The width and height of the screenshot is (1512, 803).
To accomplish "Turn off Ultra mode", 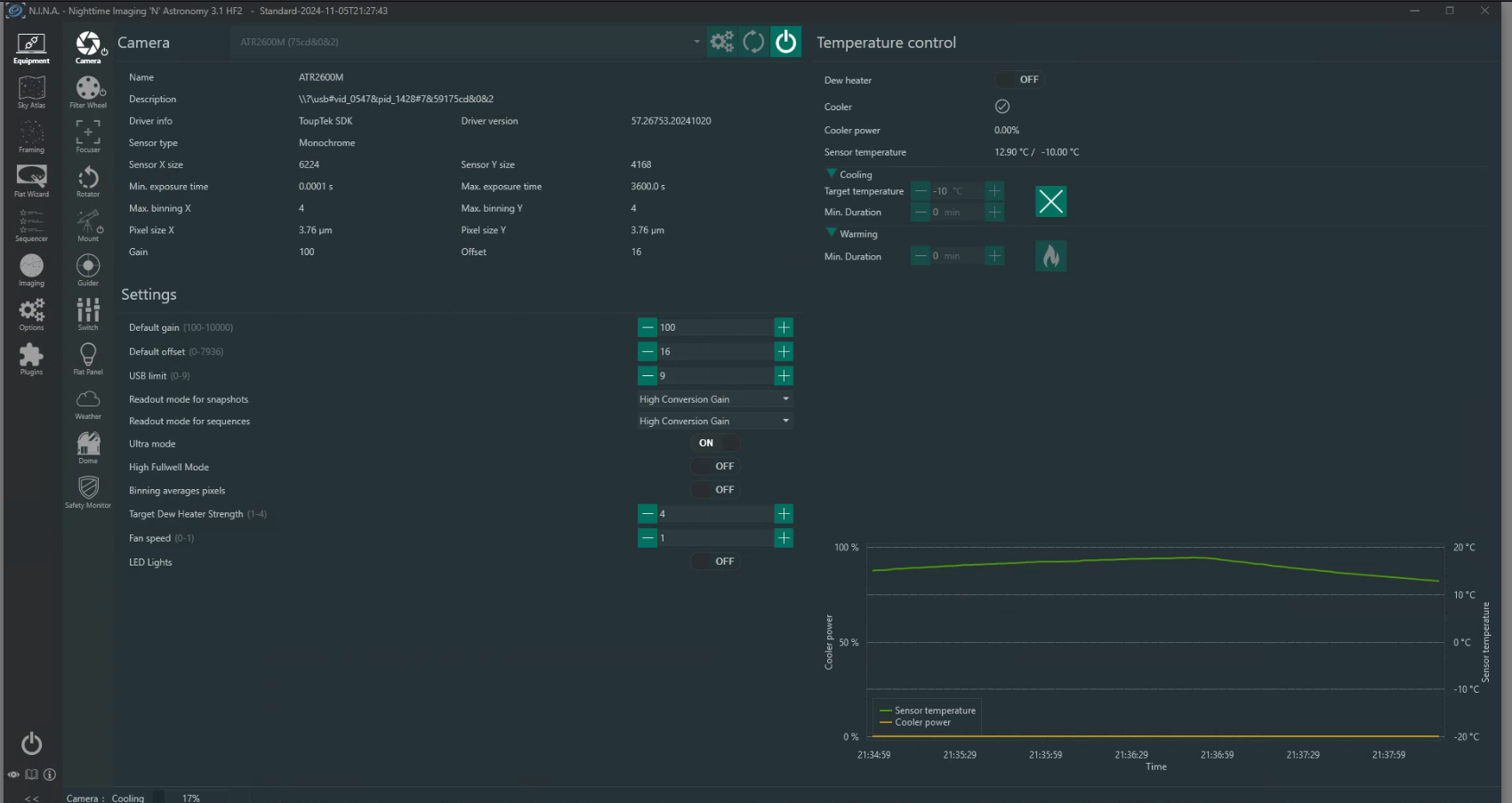I will coord(716,443).
